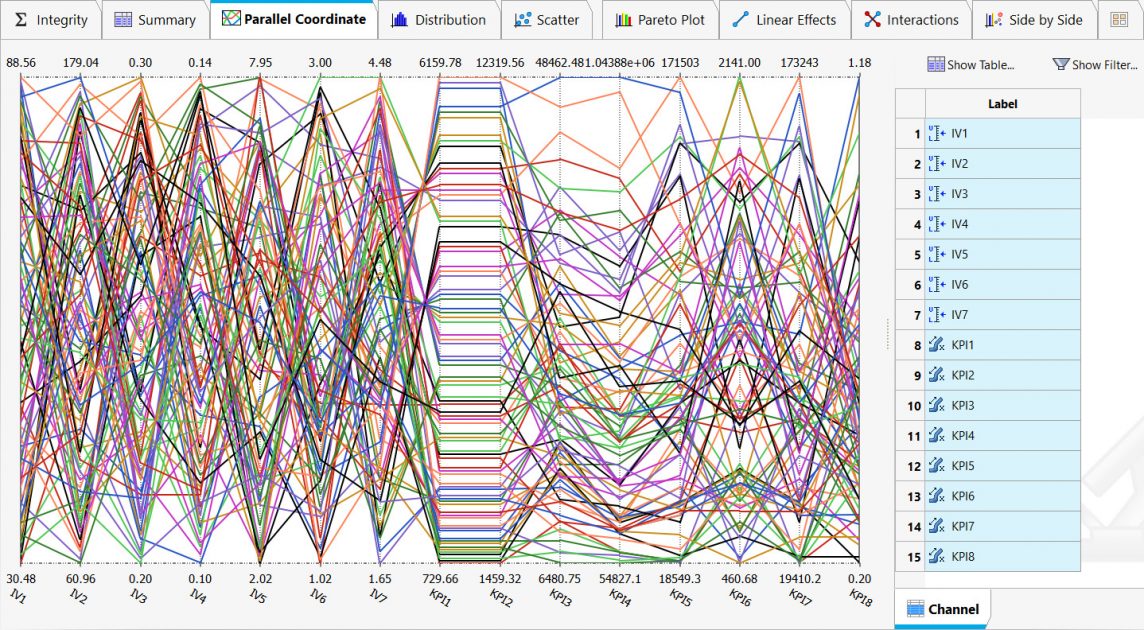Switch to the Summary tab
1144x630 pixels.
(x=155, y=20)
